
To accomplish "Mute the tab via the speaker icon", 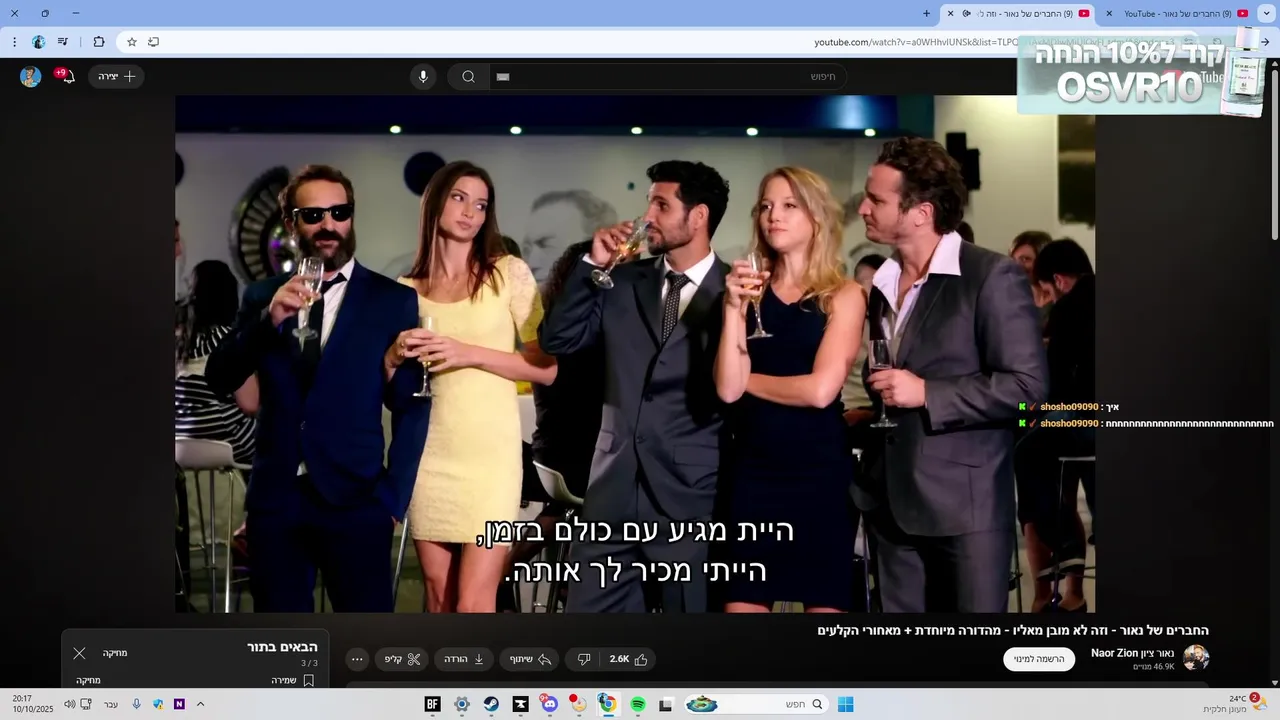I will tap(966, 13).
